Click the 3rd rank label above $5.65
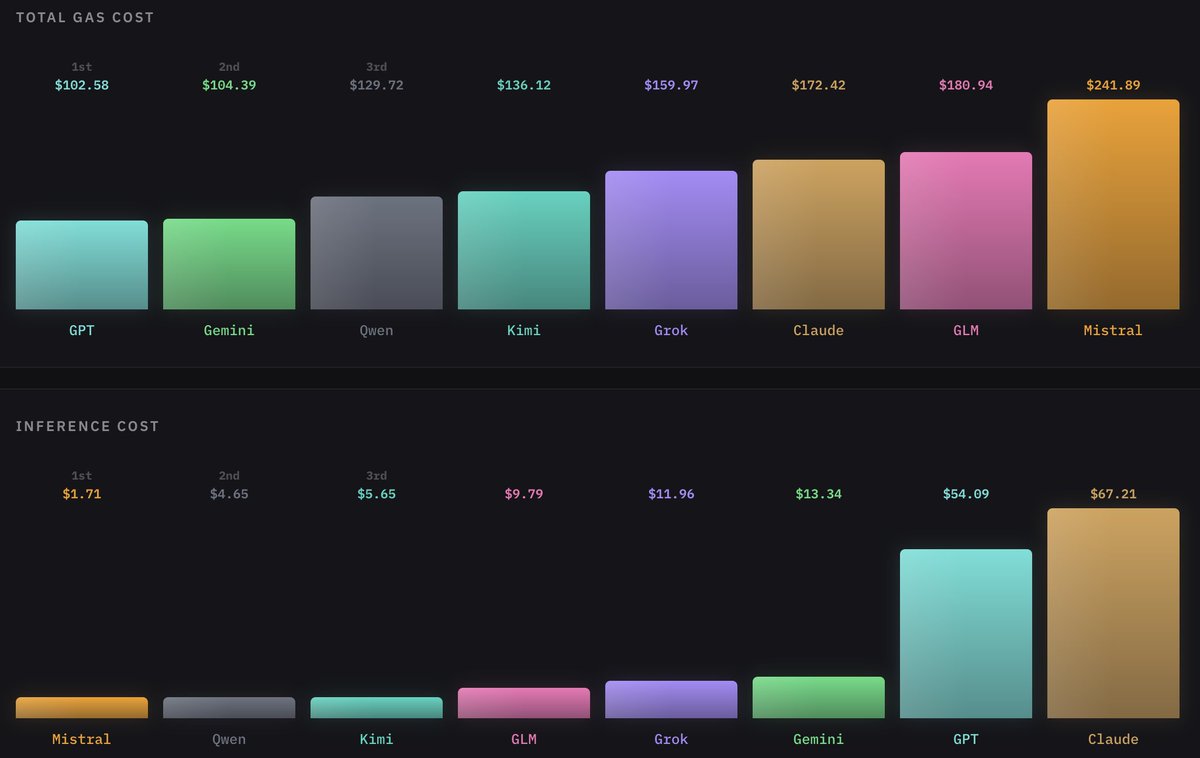1200x758 pixels. [376, 476]
